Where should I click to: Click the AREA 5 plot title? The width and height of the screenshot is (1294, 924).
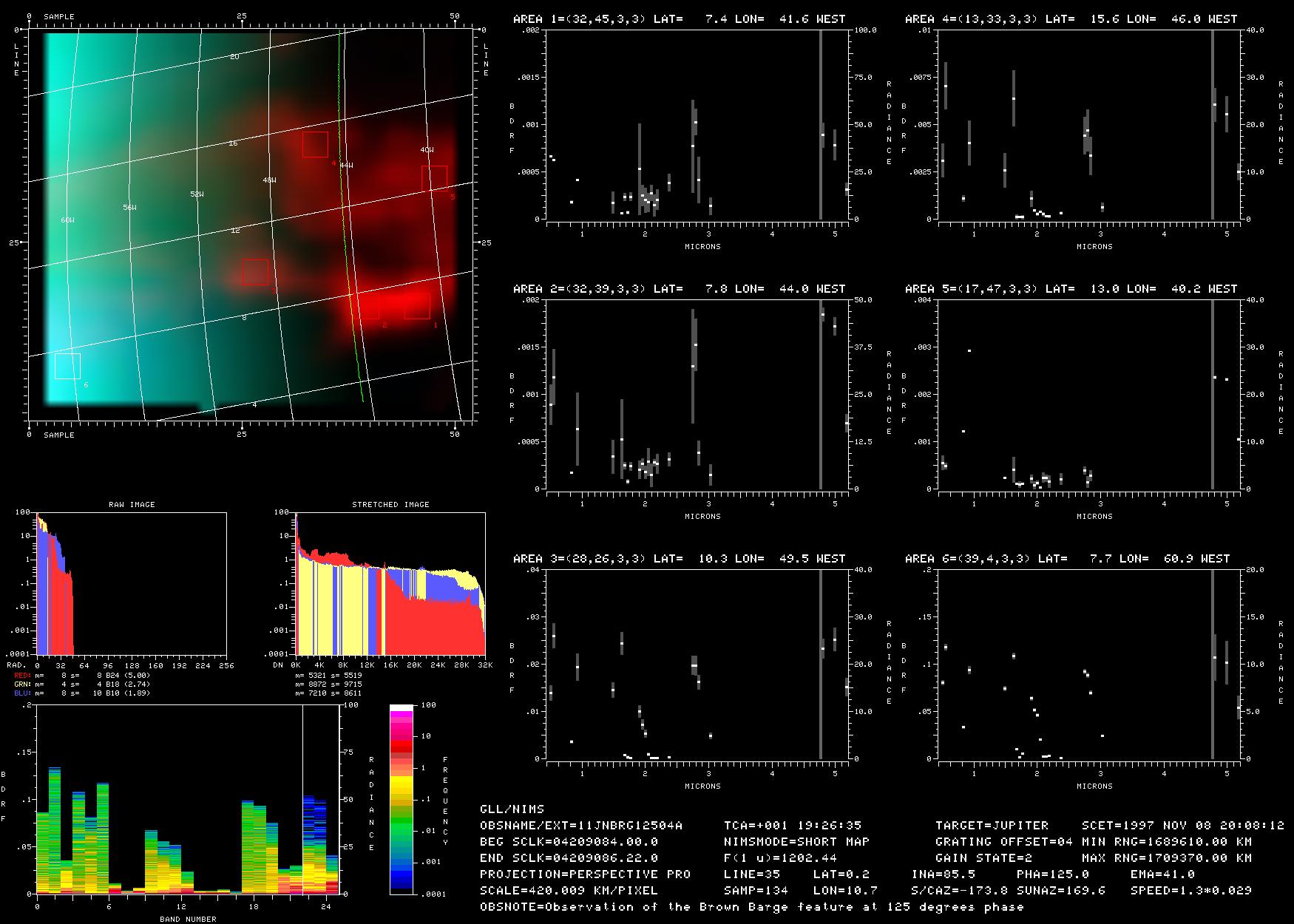point(1071,289)
